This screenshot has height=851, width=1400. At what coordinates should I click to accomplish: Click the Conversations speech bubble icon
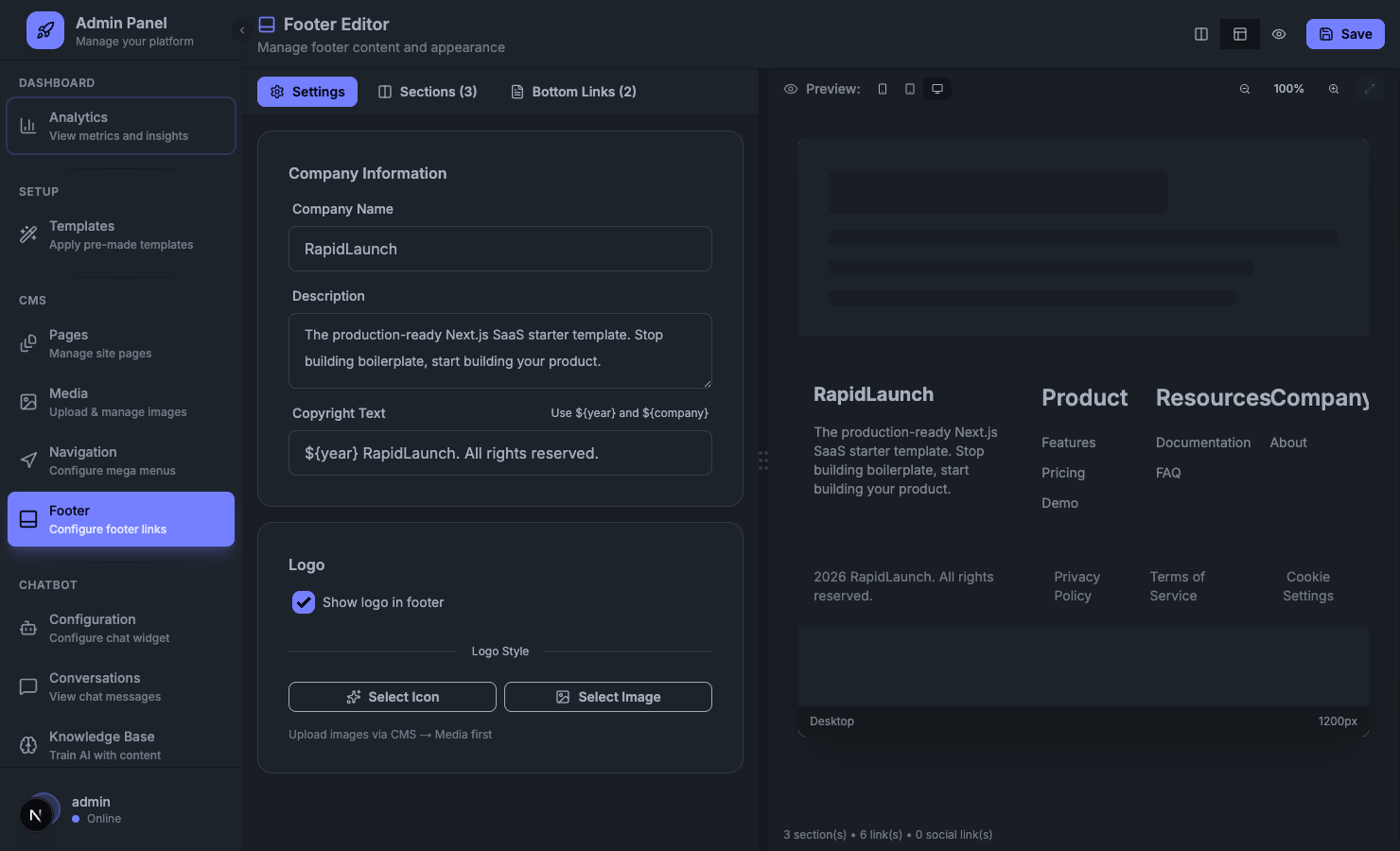(x=28, y=686)
